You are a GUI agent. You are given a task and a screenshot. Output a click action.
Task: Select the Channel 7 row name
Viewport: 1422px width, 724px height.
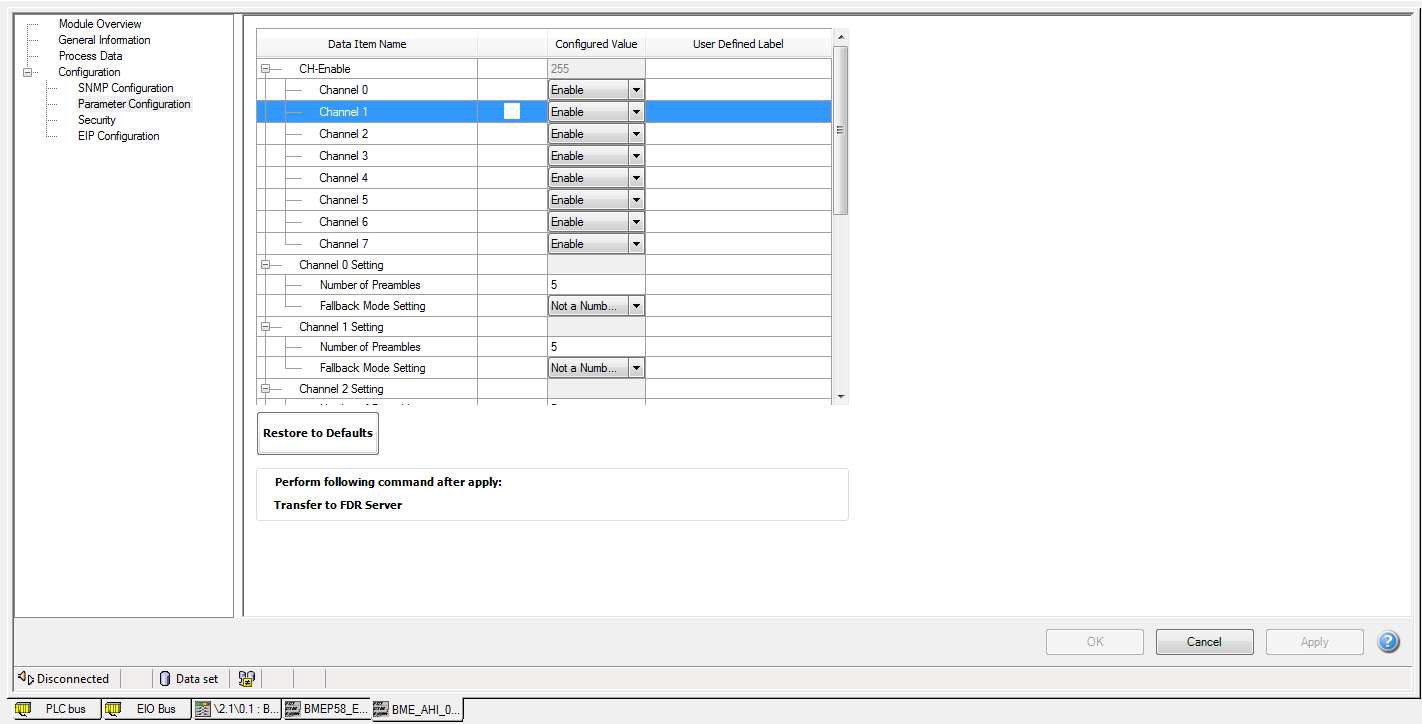point(343,244)
